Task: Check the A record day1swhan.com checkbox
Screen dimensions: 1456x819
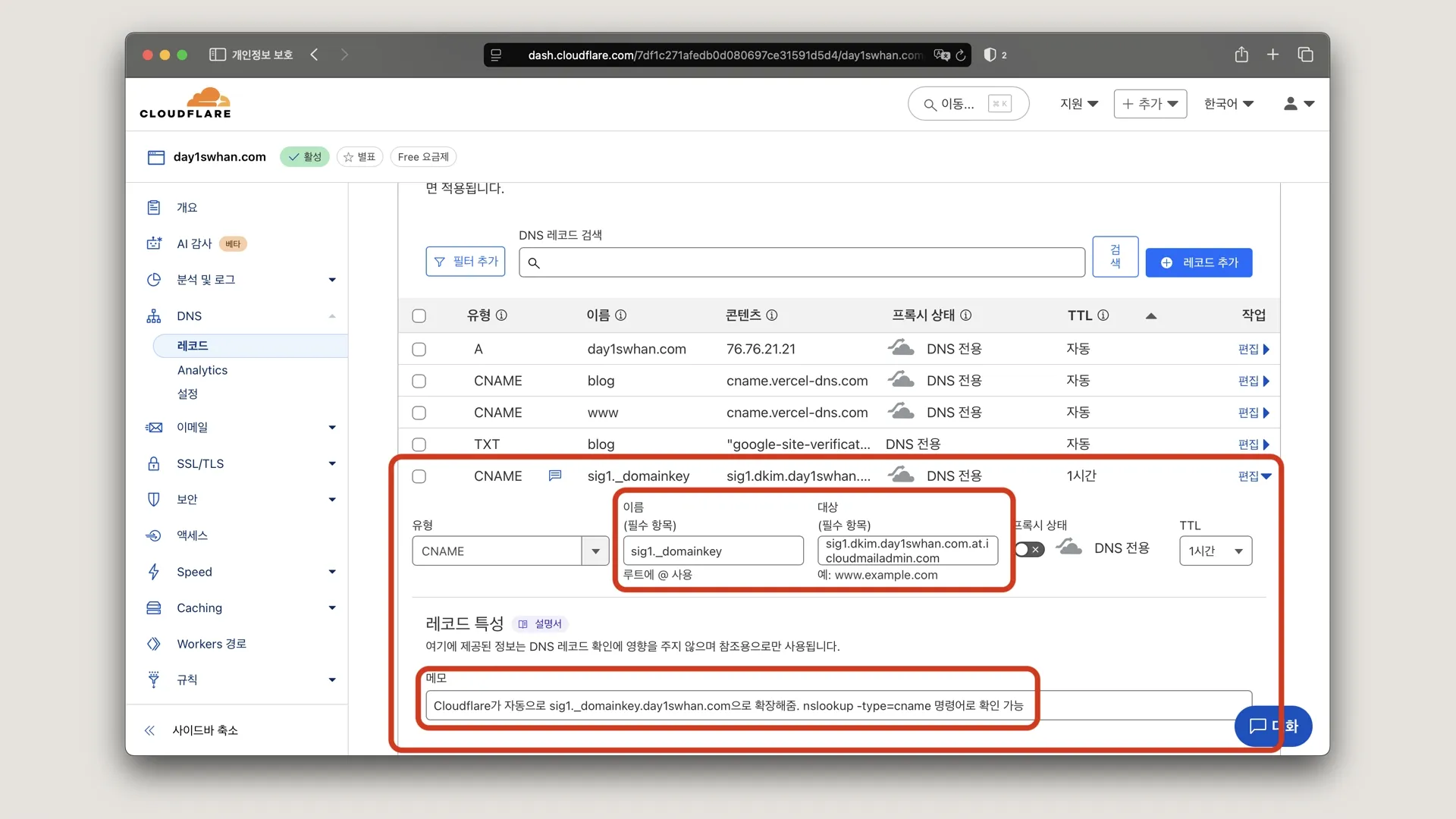Action: click(419, 350)
